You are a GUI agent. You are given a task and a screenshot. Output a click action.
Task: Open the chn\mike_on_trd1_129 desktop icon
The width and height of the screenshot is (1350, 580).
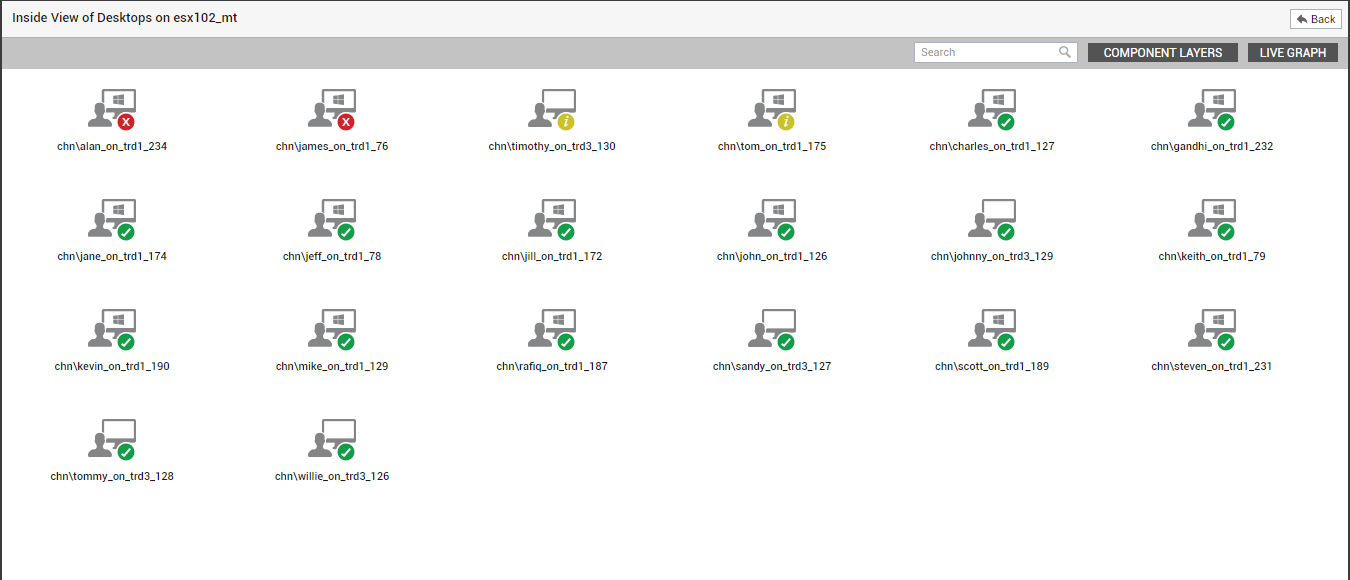pyautogui.click(x=332, y=330)
